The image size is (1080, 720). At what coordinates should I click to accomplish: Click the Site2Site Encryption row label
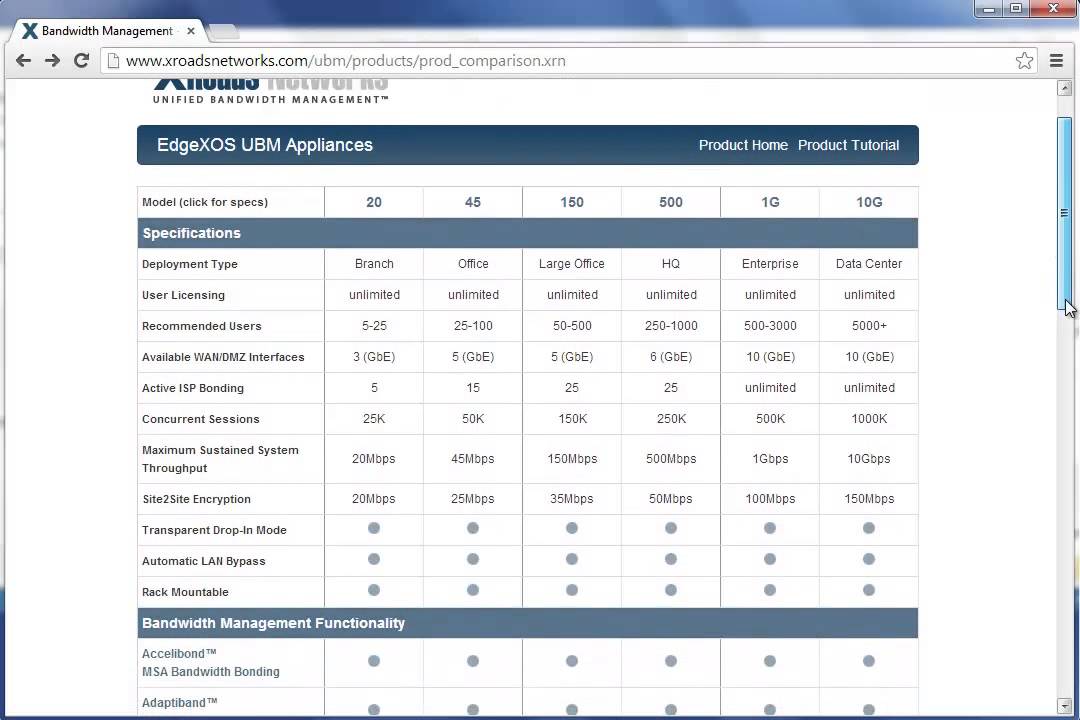(196, 499)
